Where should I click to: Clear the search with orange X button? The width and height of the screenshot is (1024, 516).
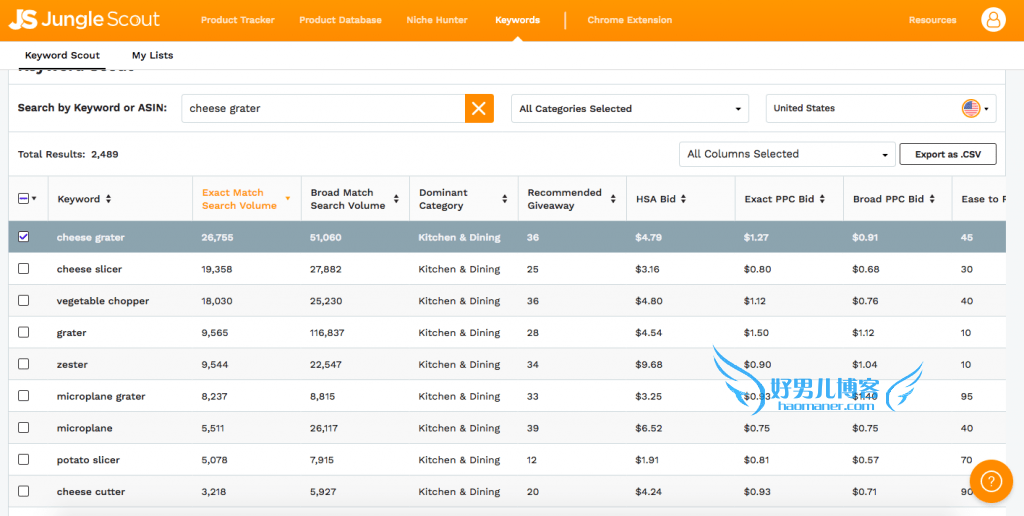point(479,108)
